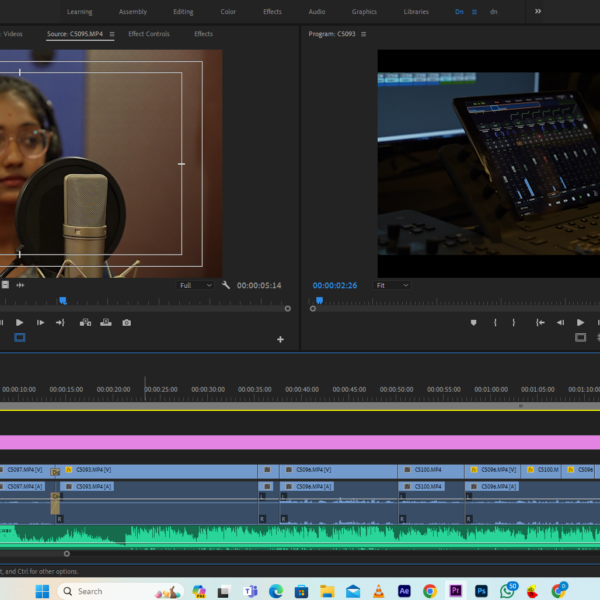Viewport: 600px width, 600px height.
Task: Expand workspace overflow chevron
Action: pyautogui.click(x=538, y=11)
